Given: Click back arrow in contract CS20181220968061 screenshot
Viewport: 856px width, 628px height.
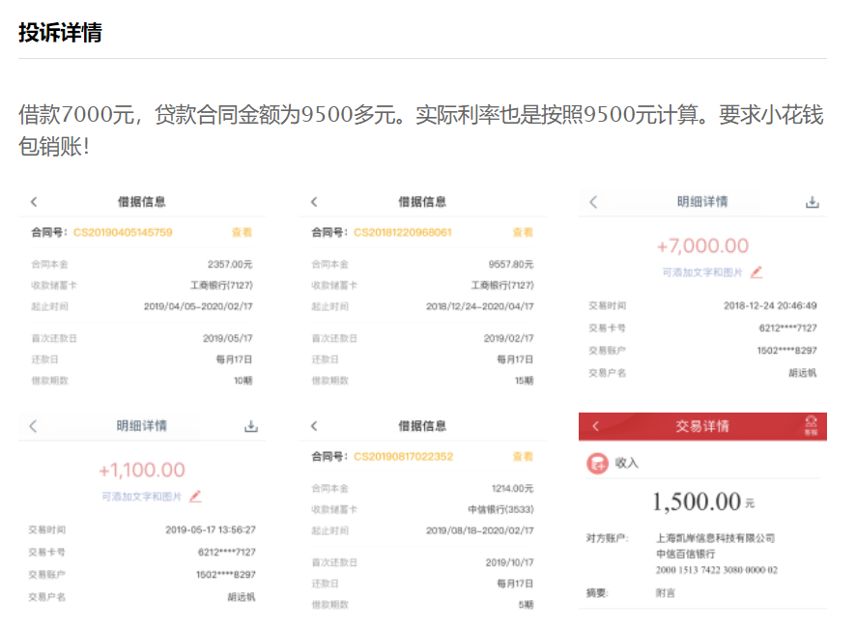Looking at the screenshot, I should [x=314, y=202].
